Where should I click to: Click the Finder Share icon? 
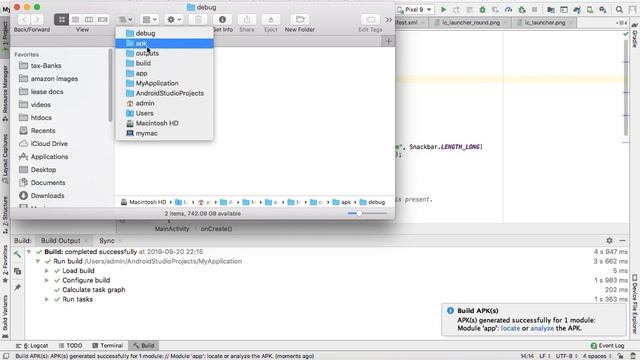click(247, 19)
